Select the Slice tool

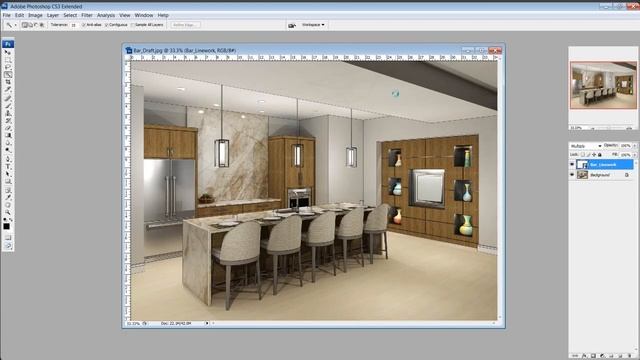coord(8,89)
